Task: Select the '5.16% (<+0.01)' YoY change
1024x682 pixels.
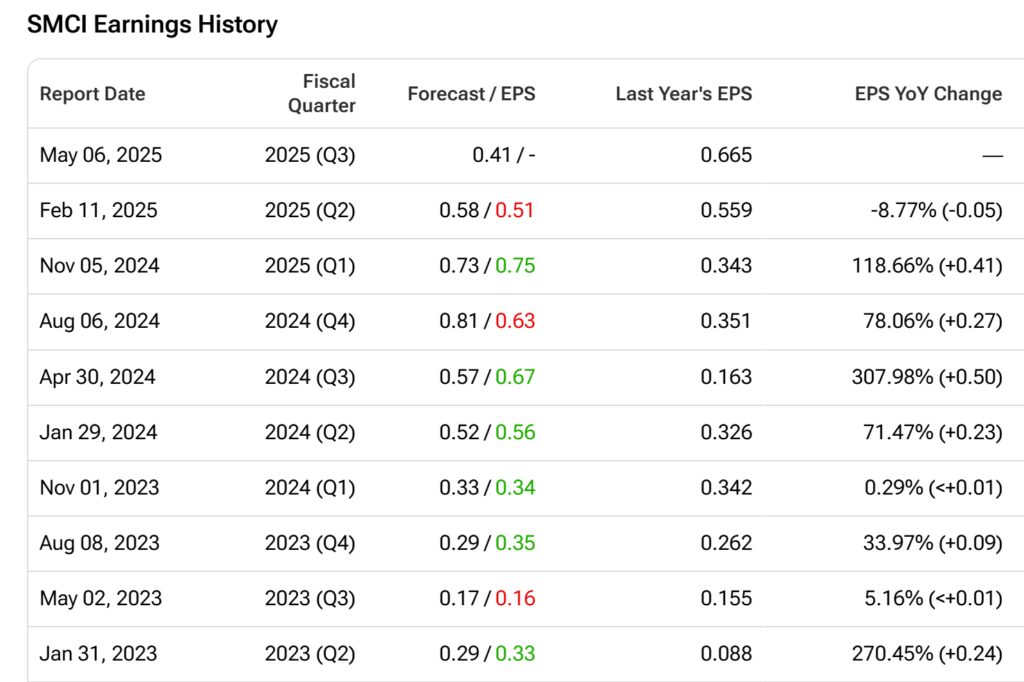Action: coord(933,599)
